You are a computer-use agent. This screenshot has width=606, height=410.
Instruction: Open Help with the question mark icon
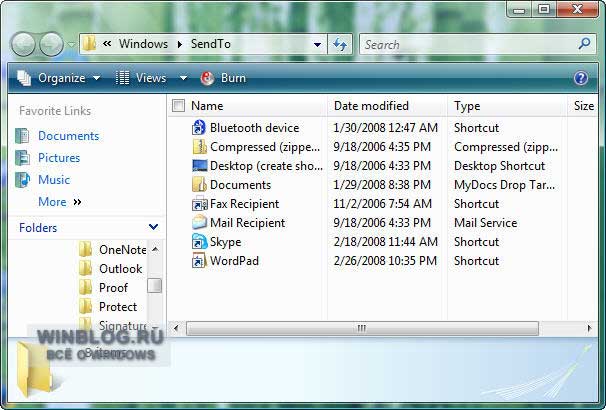pos(581,78)
